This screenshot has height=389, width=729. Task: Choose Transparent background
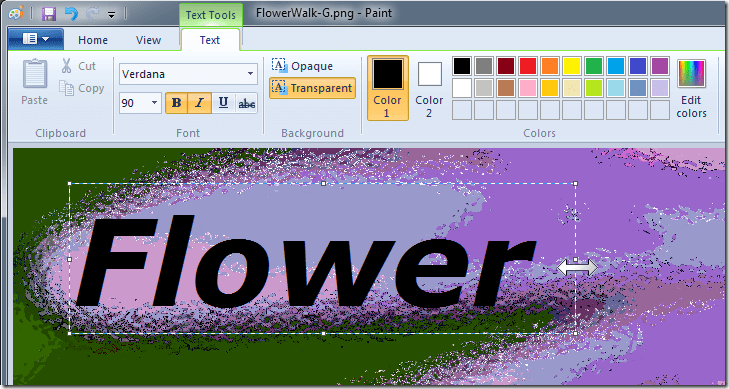click(x=312, y=88)
